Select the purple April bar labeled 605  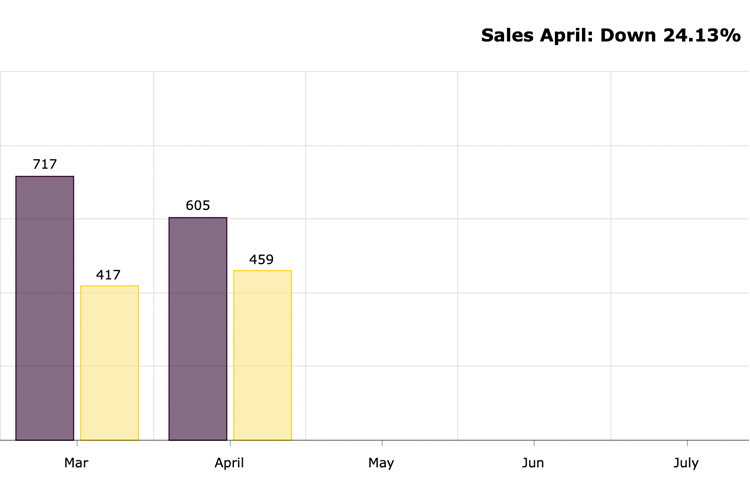pyautogui.click(x=198, y=329)
